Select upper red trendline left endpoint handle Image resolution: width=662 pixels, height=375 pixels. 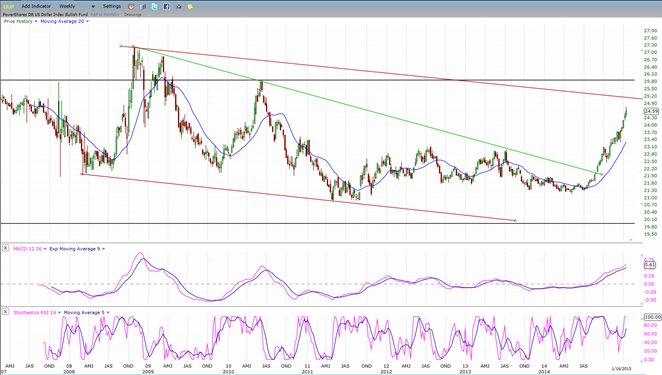pos(121,46)
